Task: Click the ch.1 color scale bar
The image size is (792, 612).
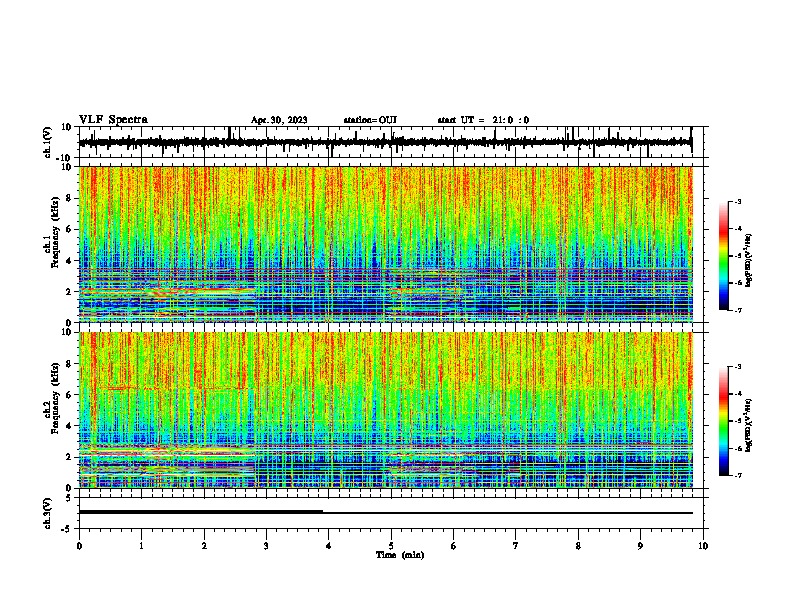Action: (724, 256)
